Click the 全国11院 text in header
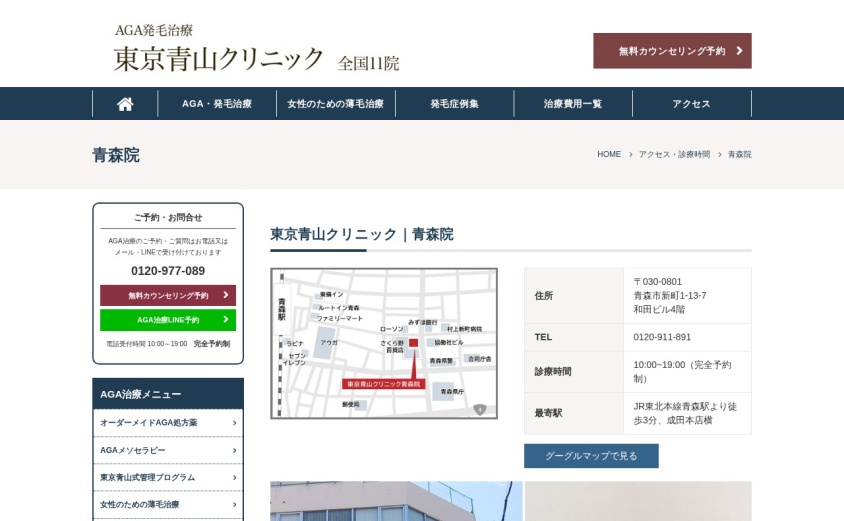This screenshot has width=844, height=521. (369, 64)
